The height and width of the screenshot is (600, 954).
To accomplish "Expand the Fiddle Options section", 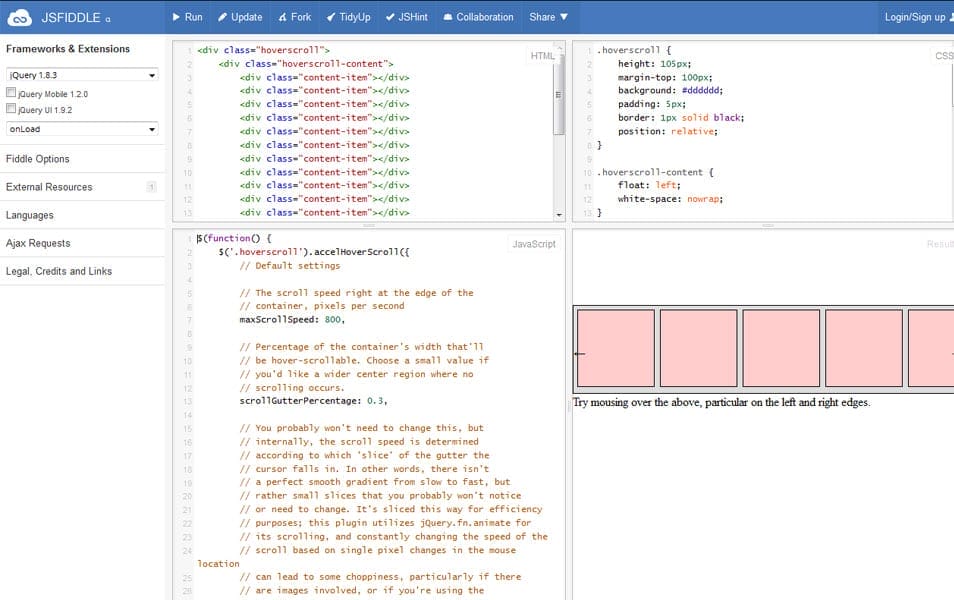I will click(x=38, y=159).
